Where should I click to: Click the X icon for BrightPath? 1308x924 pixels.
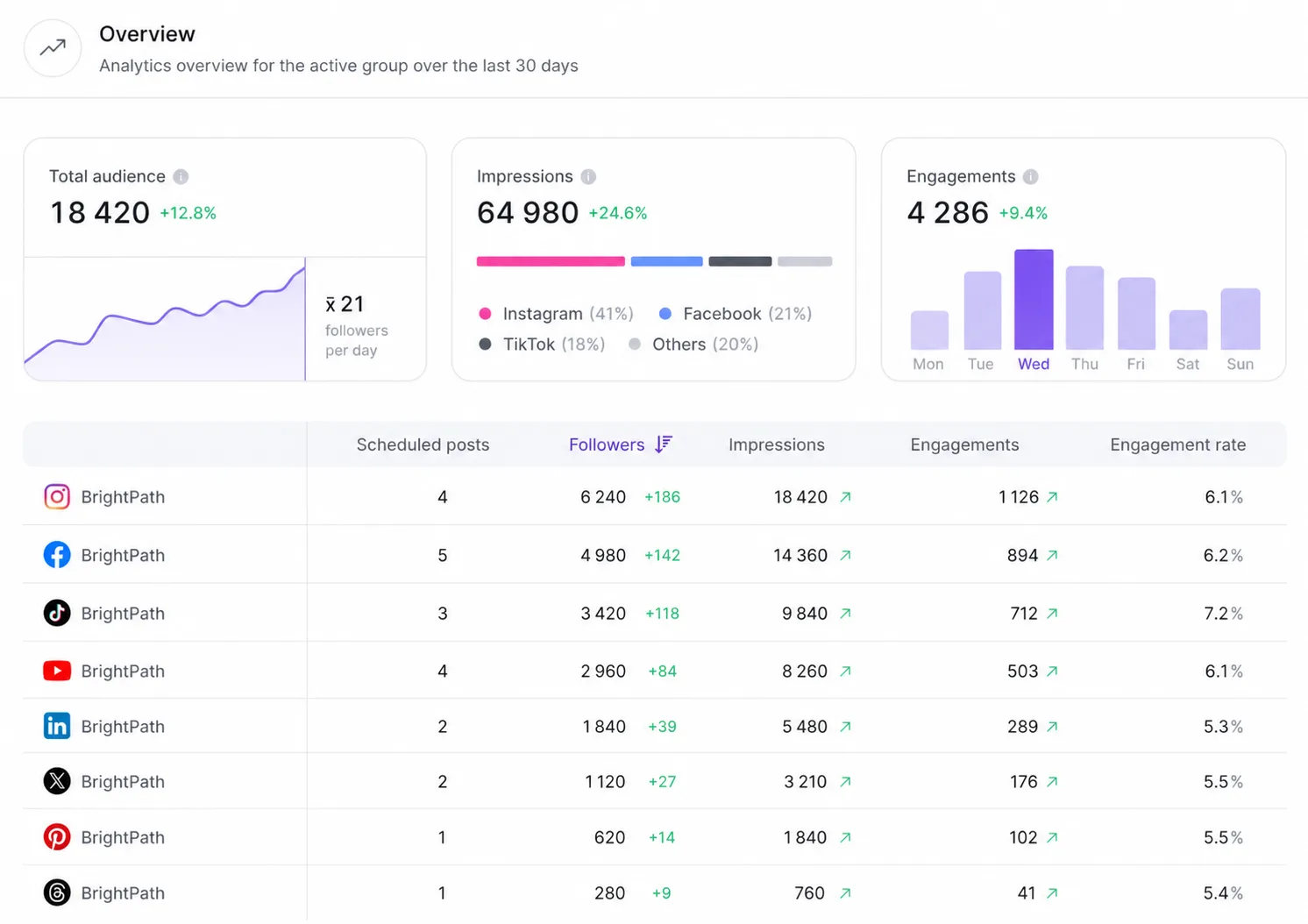tap(57, 781)
